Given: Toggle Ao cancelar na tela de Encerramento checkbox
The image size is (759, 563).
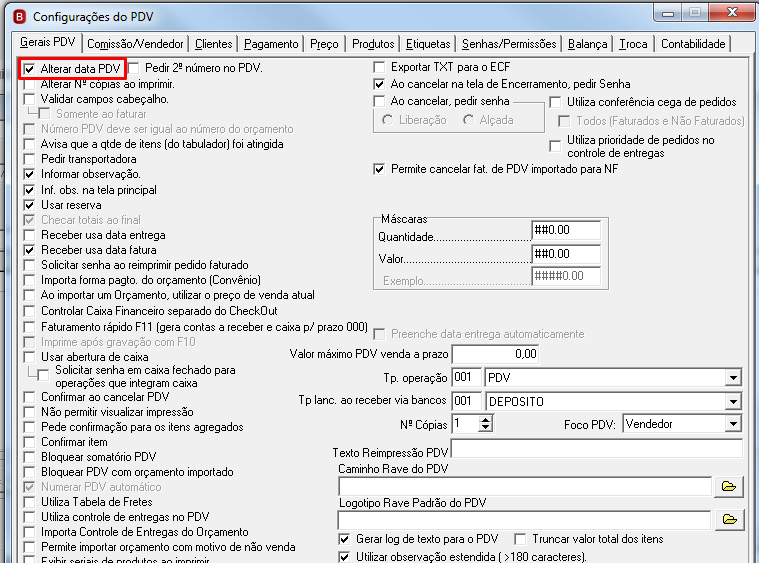Looking at the screenshot, I should tap(379, 84).
